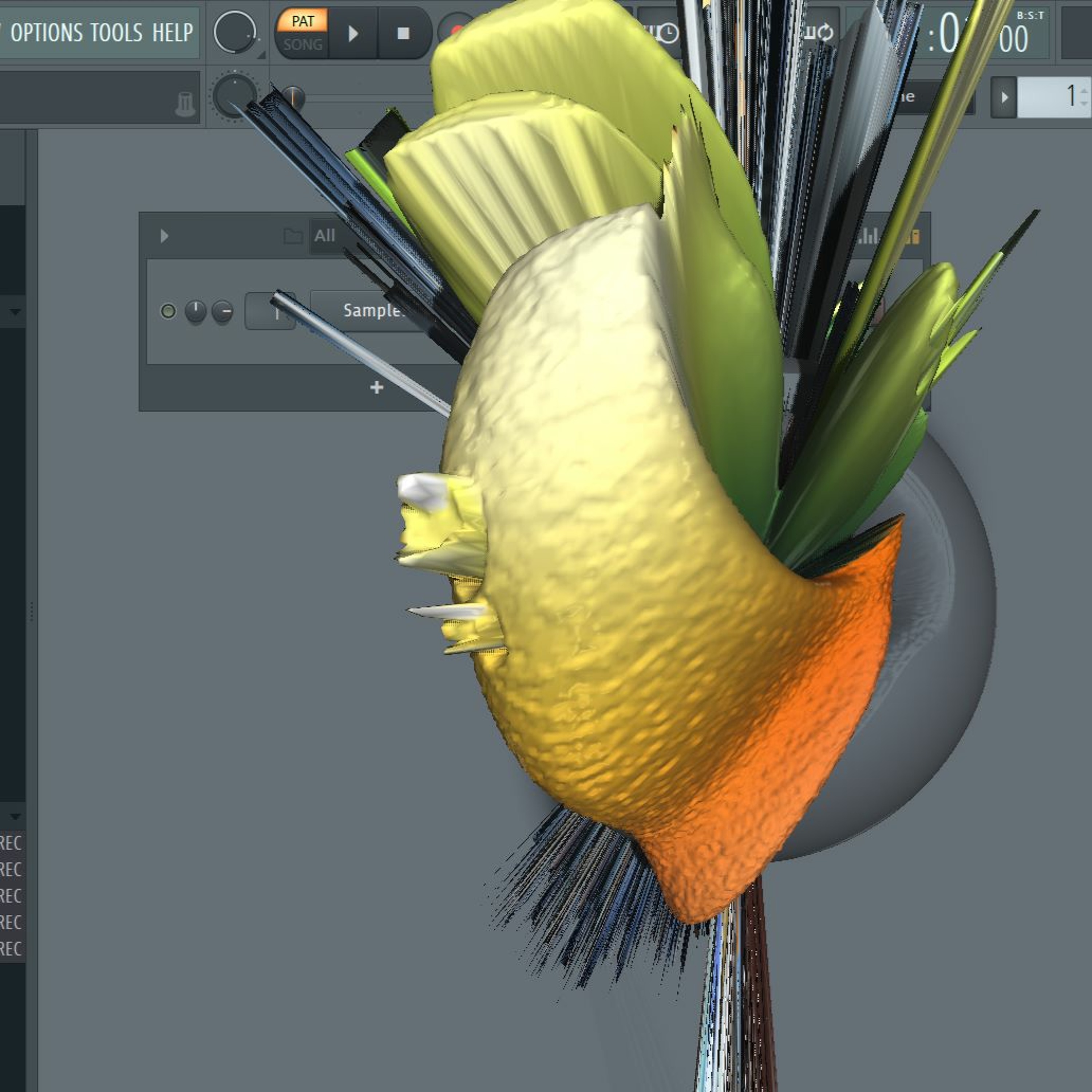
Task: Click the knob icon in hint bar
Action: (x=185, y=104)
